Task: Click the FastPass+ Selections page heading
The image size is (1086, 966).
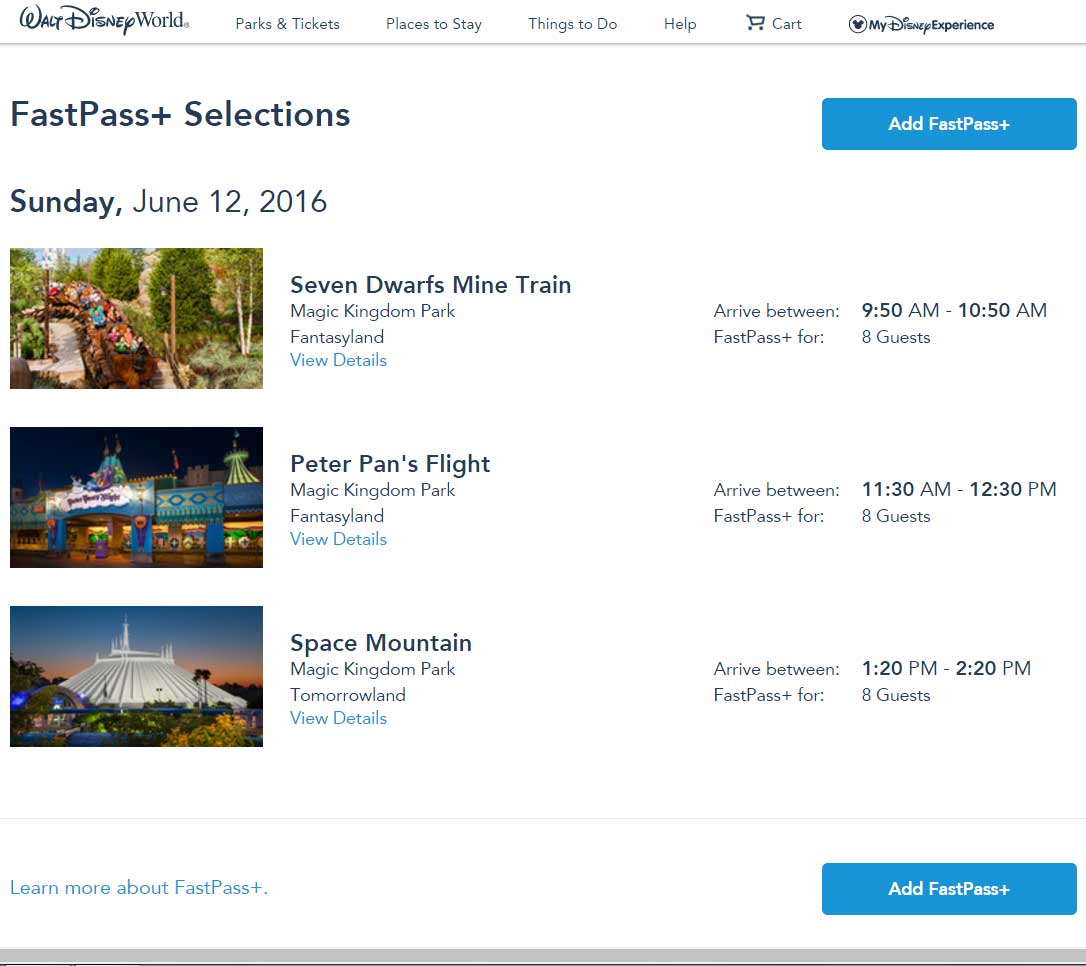Action: [180, 115]
